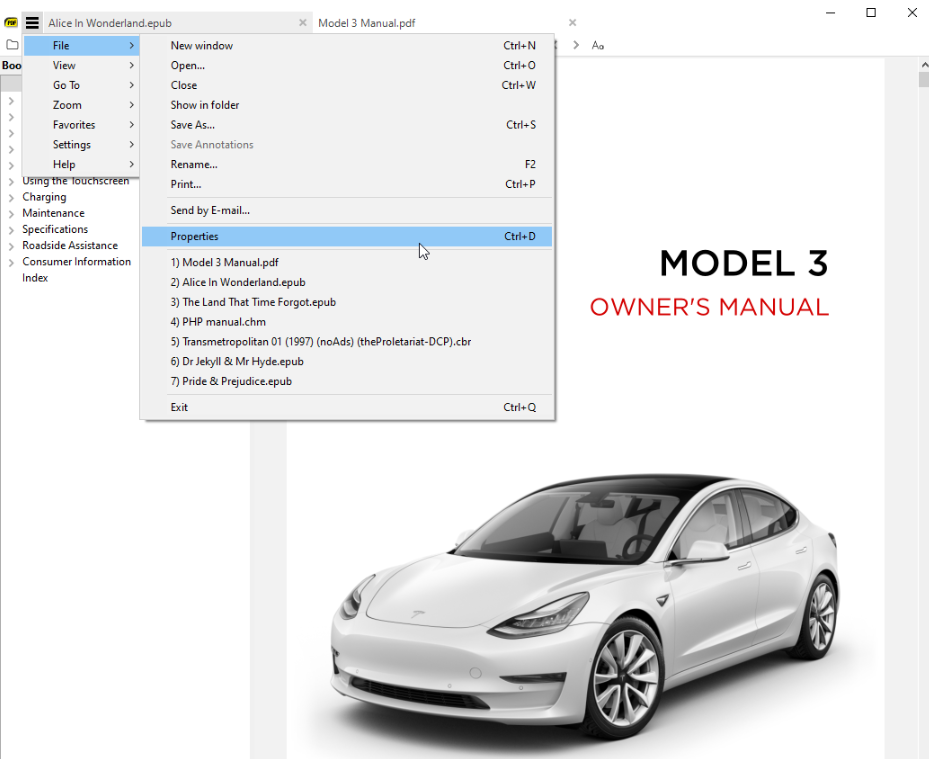
Task: Select Print... menu entry
Action: pyautogui.click(x=347, y=184)
